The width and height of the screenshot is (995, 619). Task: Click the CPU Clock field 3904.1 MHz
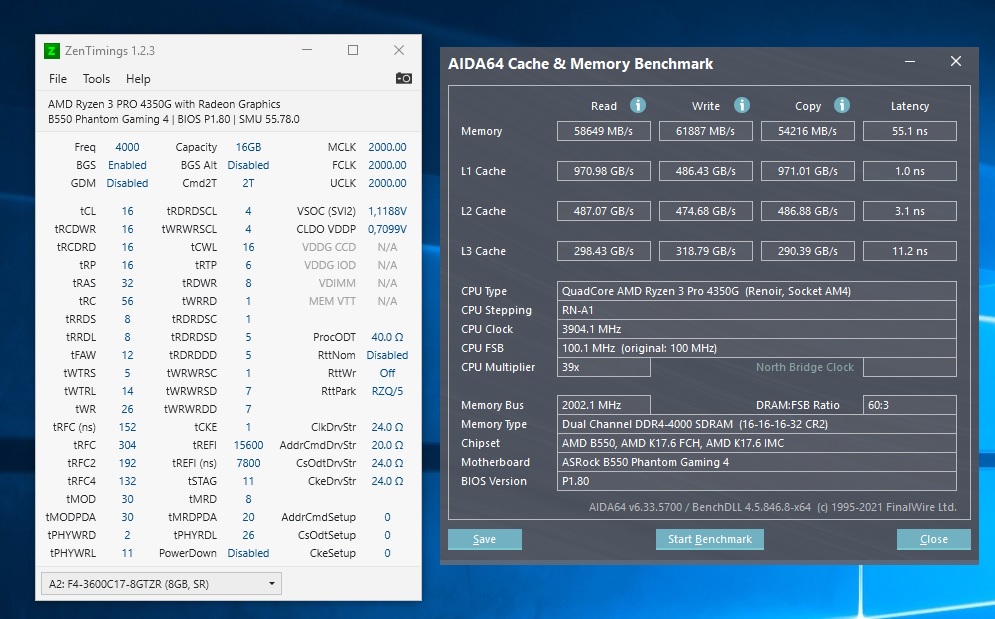click(756, 329)
